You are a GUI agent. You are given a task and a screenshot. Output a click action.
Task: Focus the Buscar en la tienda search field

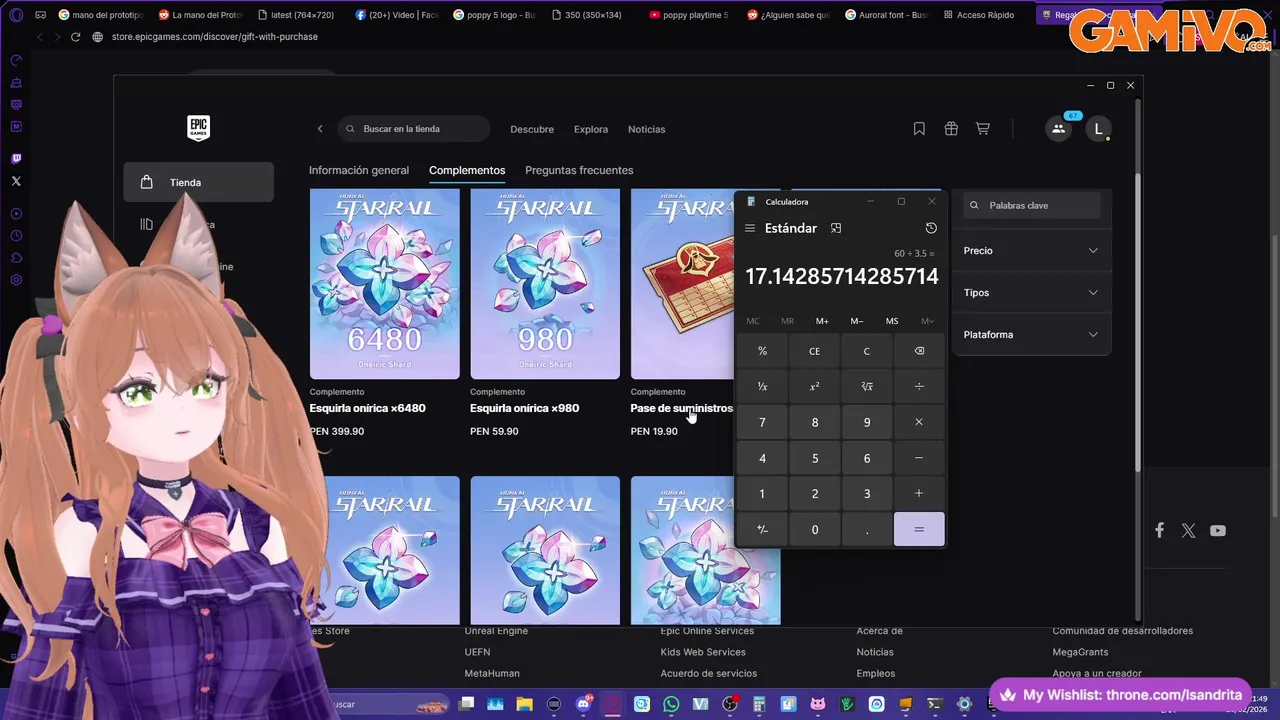[414, 129]
